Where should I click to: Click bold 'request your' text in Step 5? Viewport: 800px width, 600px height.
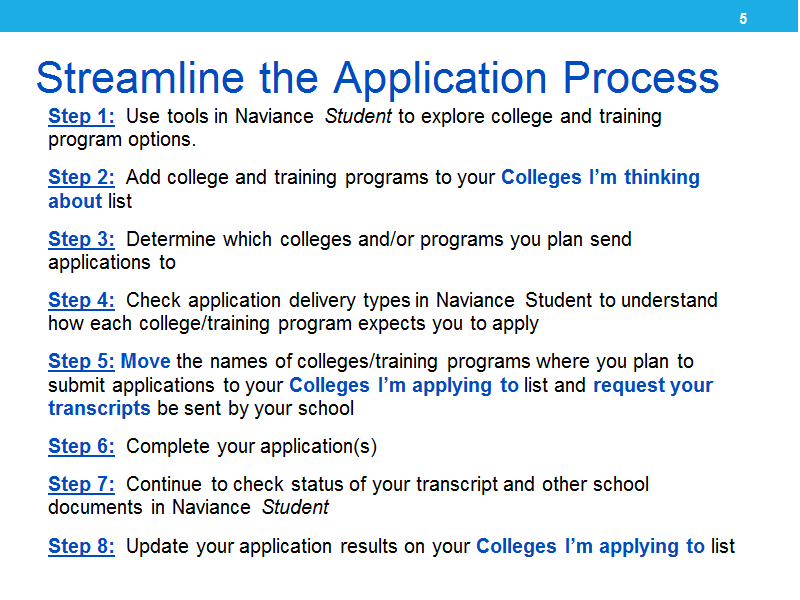pos(653,386)
